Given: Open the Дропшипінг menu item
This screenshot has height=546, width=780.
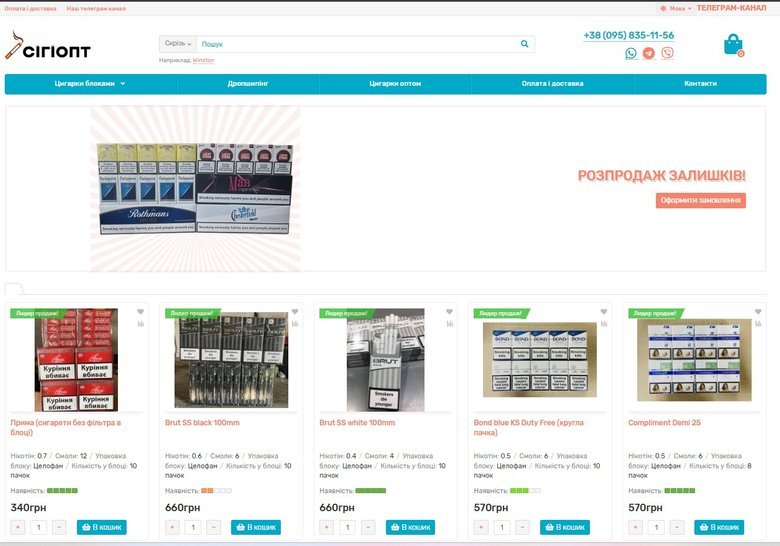Looking at the screenshot, I should point(248,84).
